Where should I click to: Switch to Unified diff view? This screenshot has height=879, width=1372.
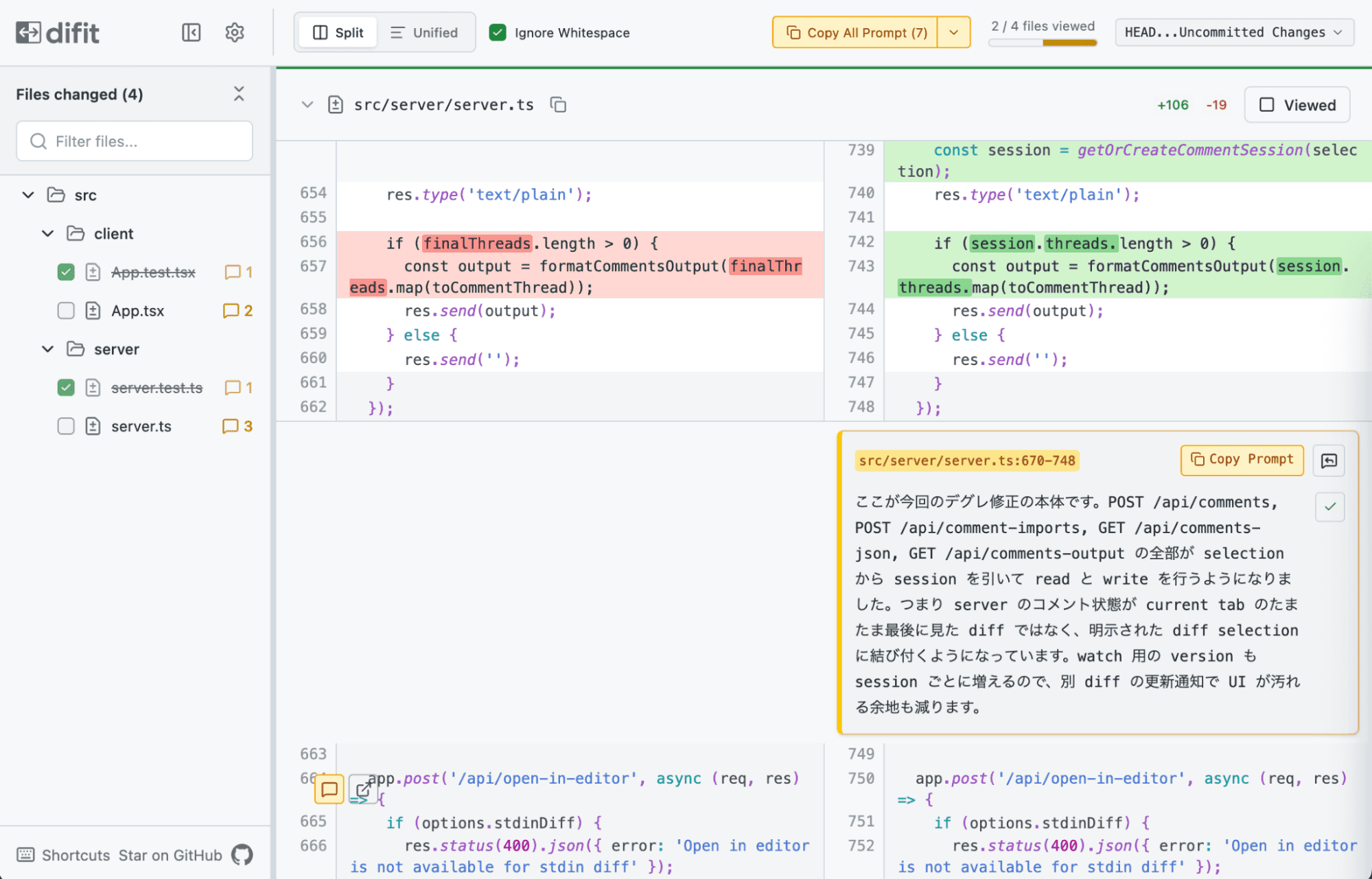(x=426, y=32)
